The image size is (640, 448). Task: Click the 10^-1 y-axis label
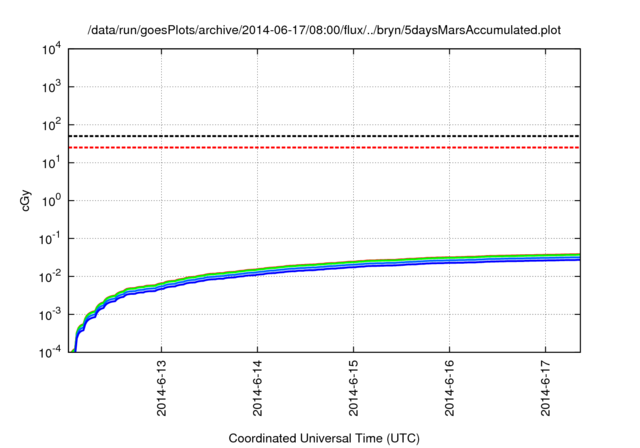50,240
